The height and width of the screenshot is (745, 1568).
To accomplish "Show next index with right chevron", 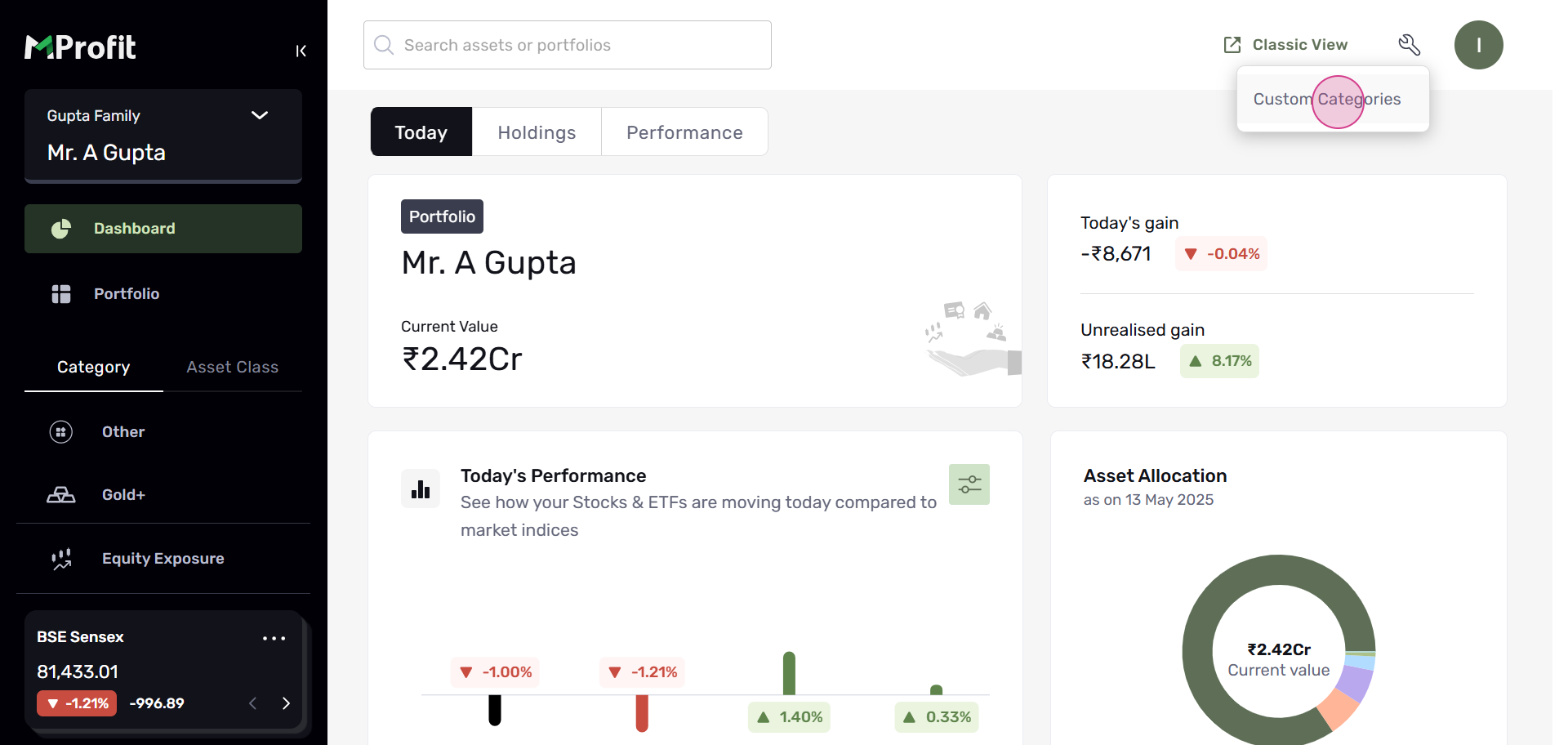I will pos(286,703).
